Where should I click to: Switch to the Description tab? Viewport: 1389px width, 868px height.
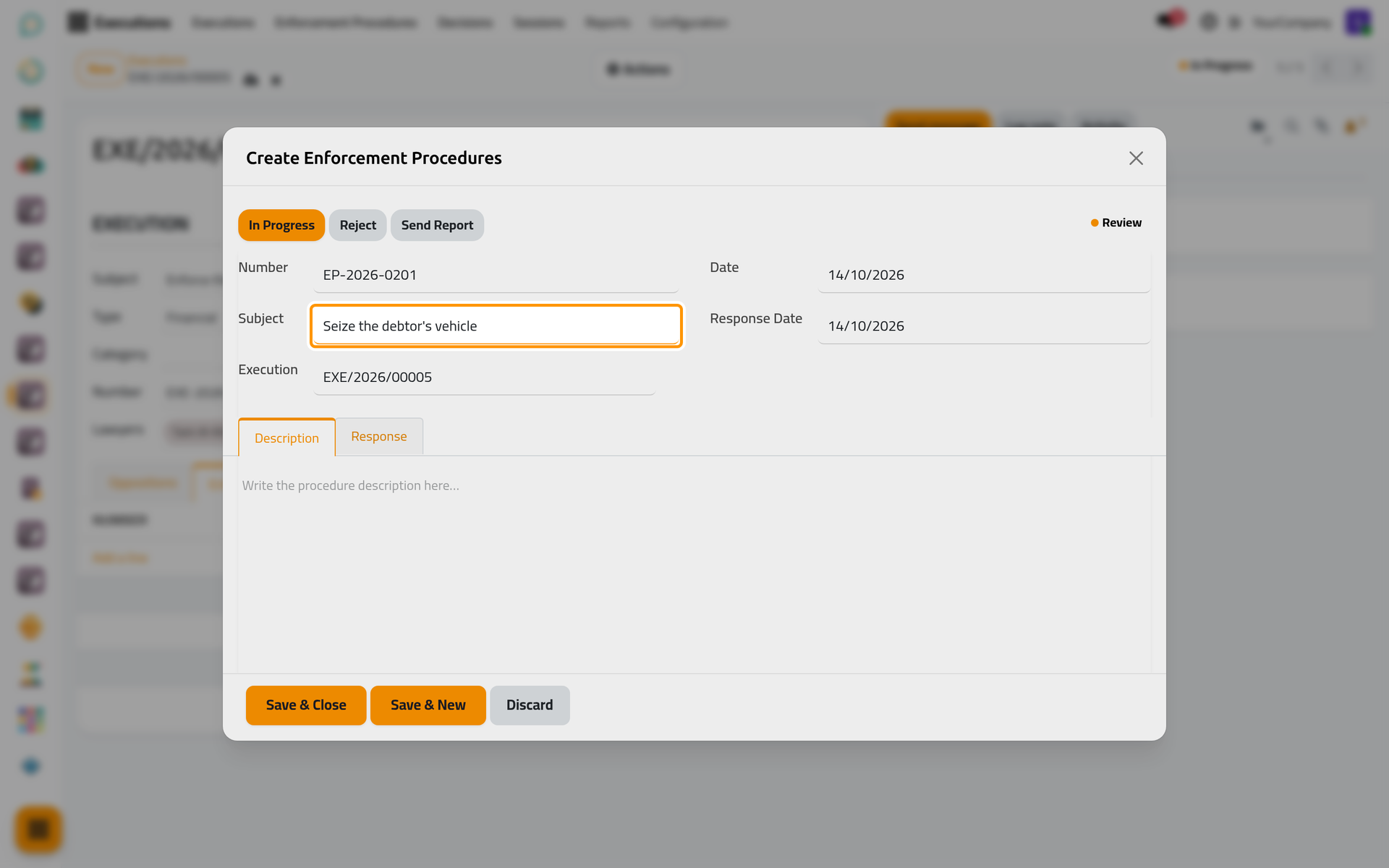coord(286,438)
